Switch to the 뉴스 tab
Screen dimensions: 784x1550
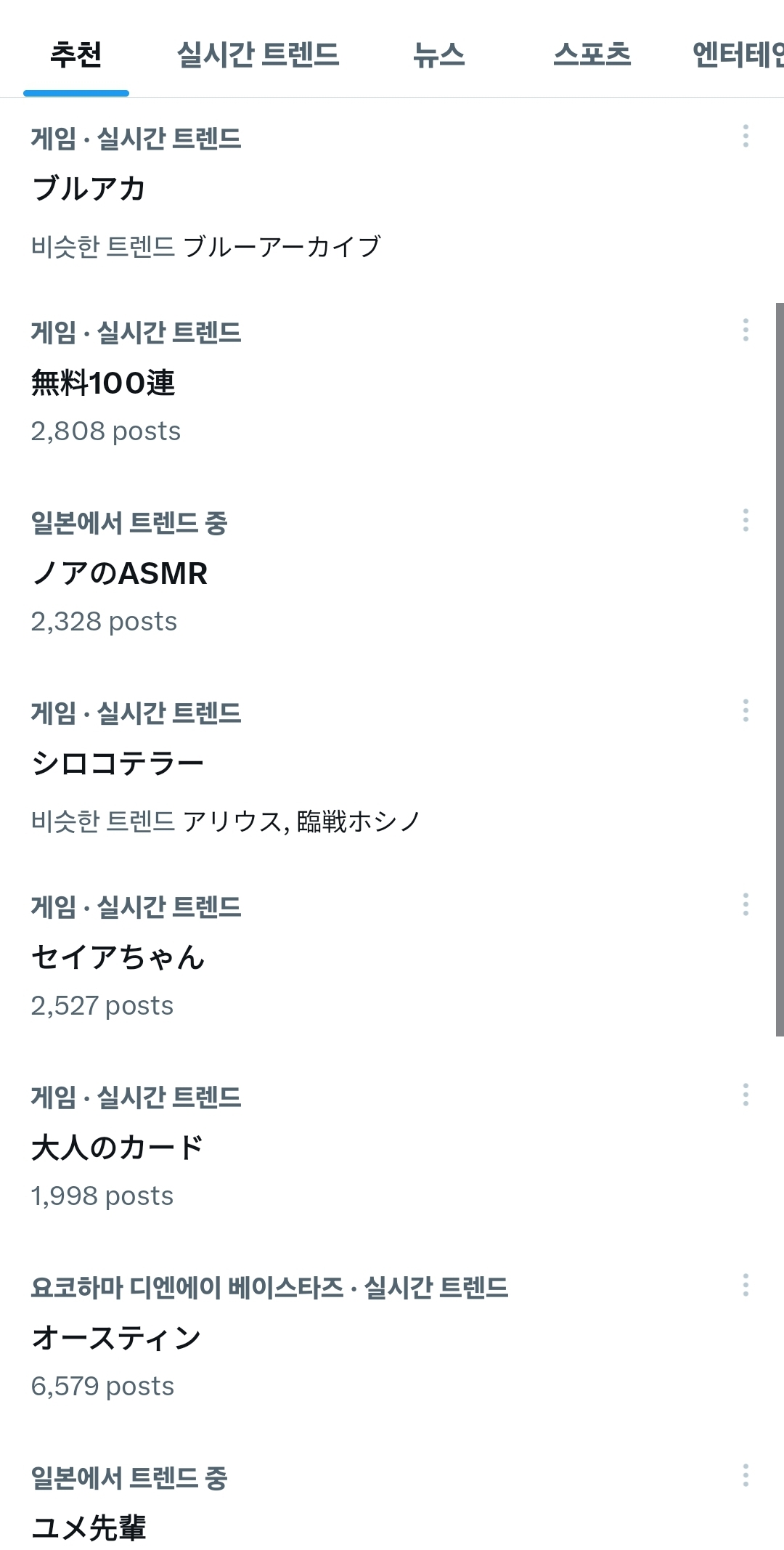point(438,54)
